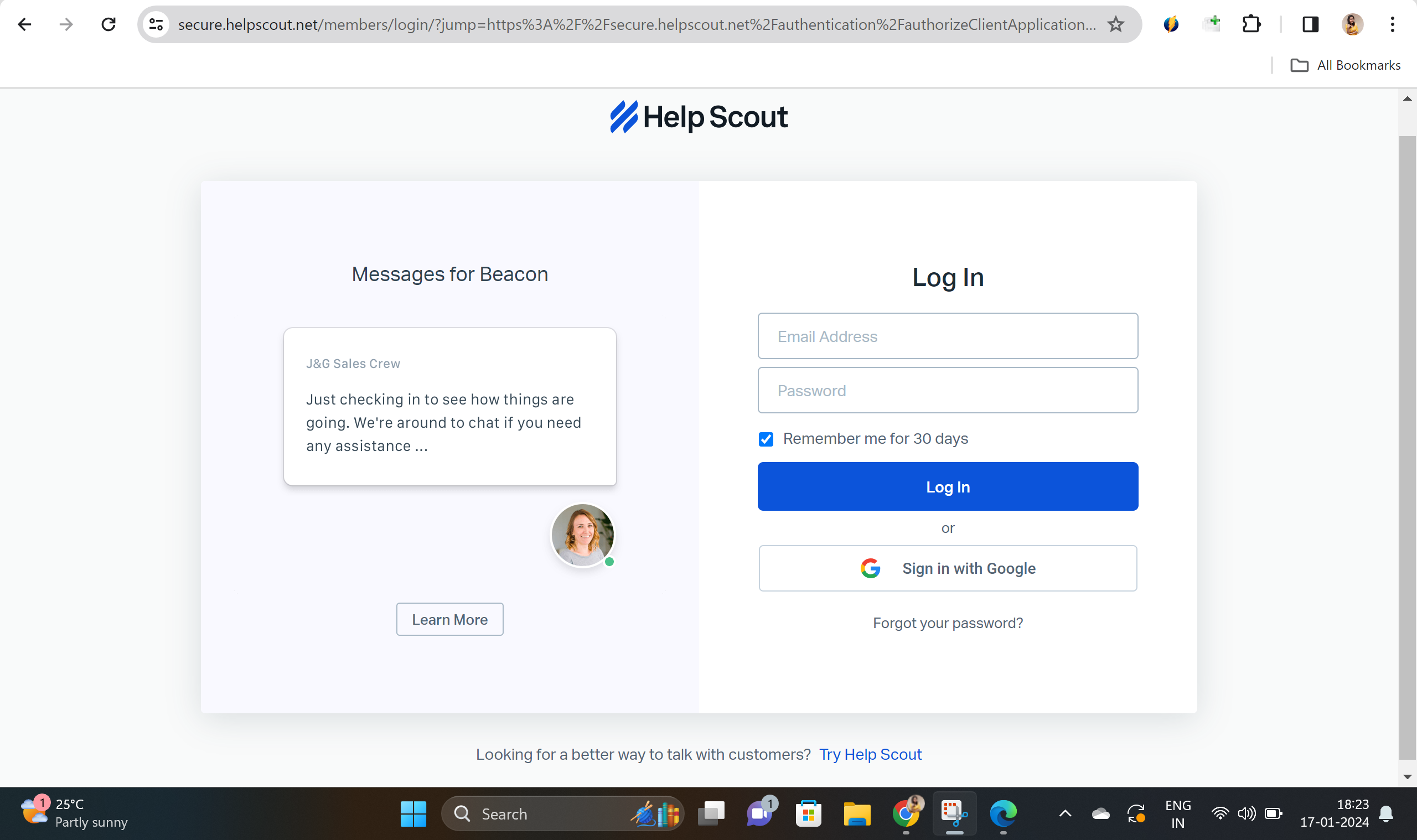The height and width of the screenshot is (840, 1417).
Task: Open the OneDrive cloud tray icon
Action: pyautogui.click(x=1100, y=814)
